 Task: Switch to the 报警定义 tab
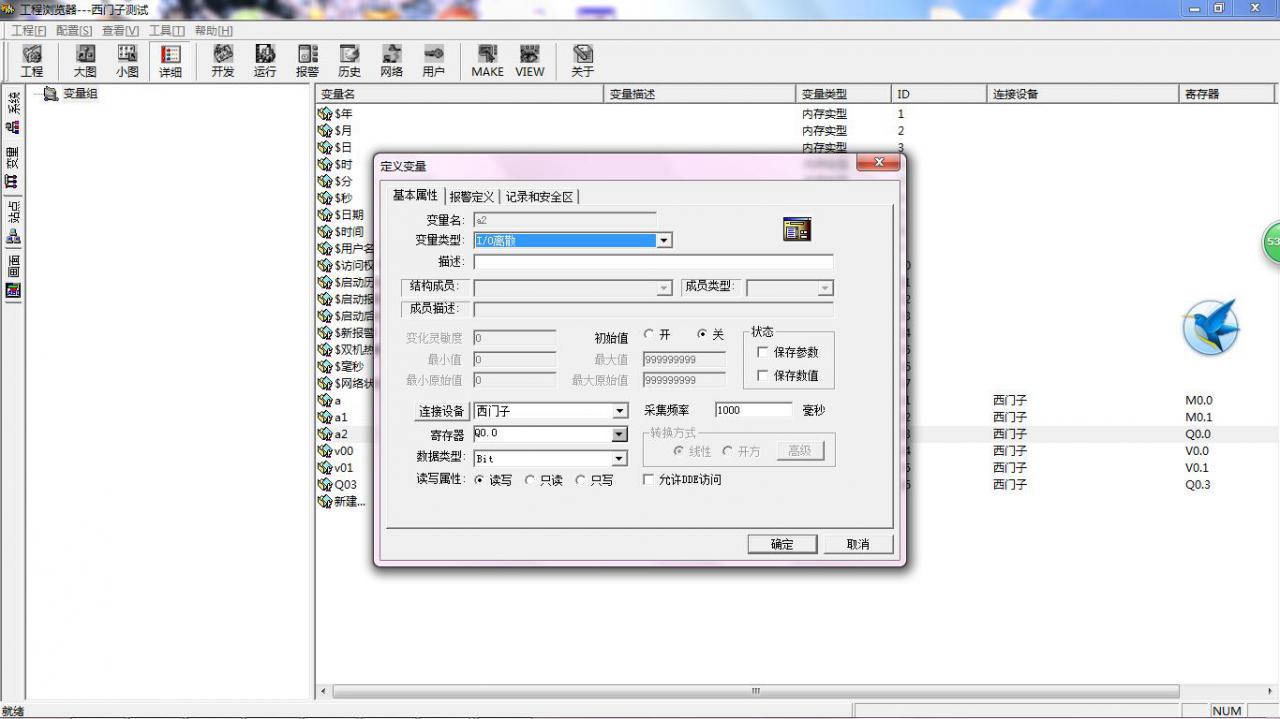[472, 197]
